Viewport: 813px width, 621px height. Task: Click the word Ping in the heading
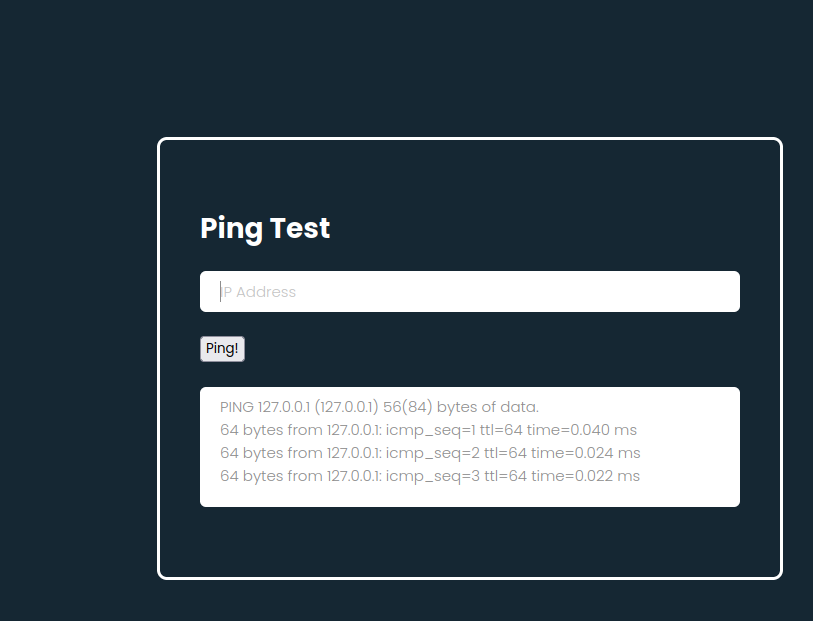(231, 230)
